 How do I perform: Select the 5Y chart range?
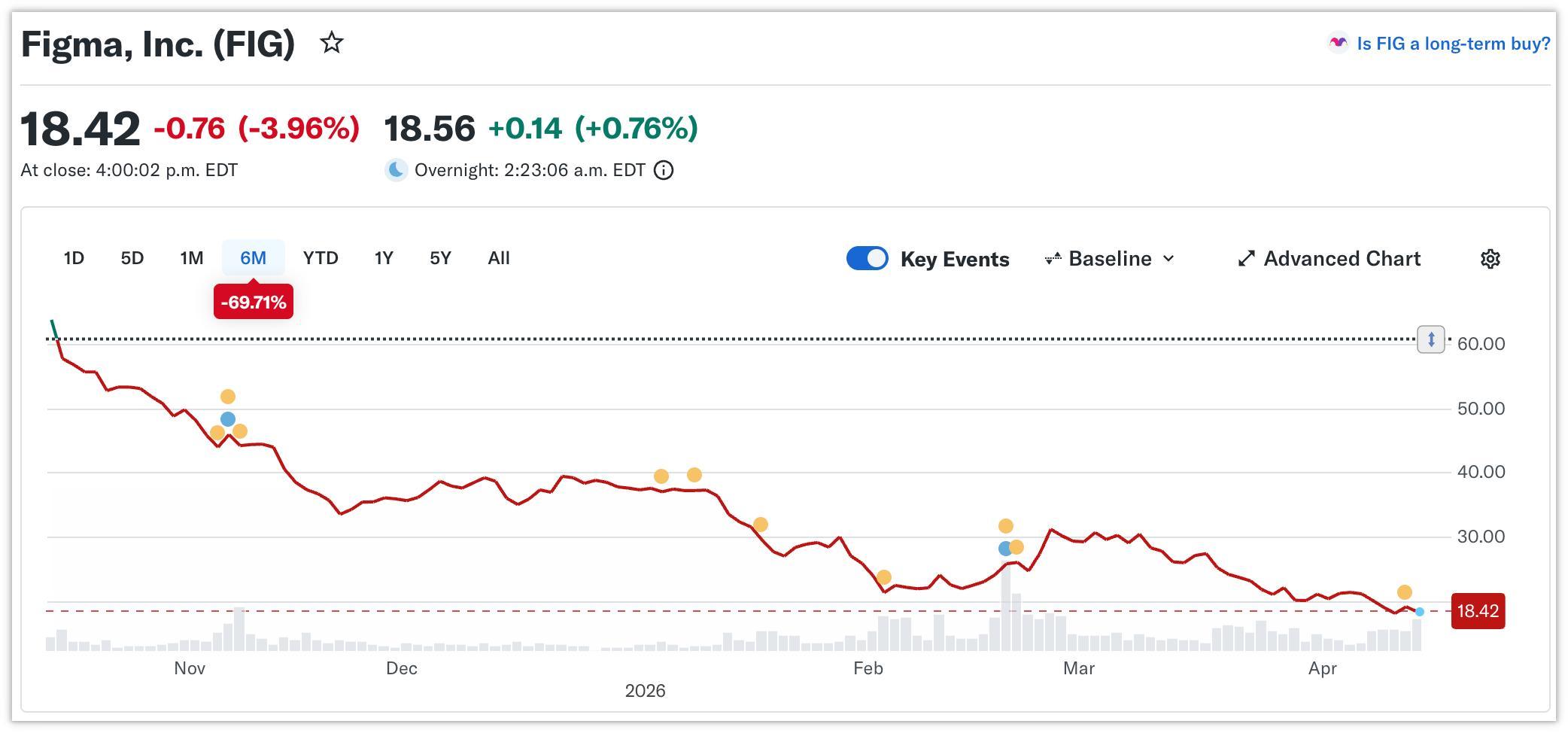coord(440,258)
